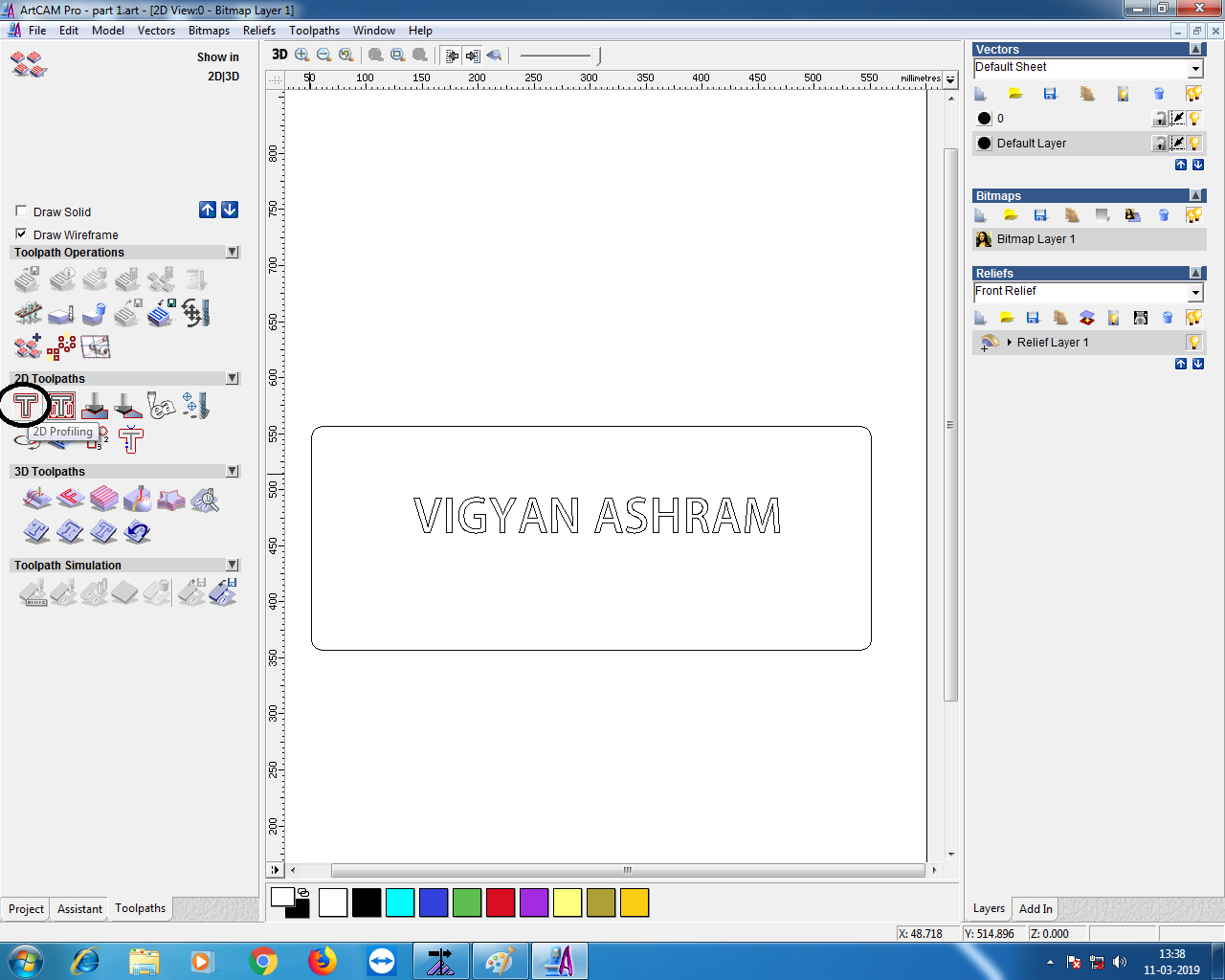Click the view toolbar contrast slider
The height and width of the screenshot is (980, 1225).
pos(561,56)
